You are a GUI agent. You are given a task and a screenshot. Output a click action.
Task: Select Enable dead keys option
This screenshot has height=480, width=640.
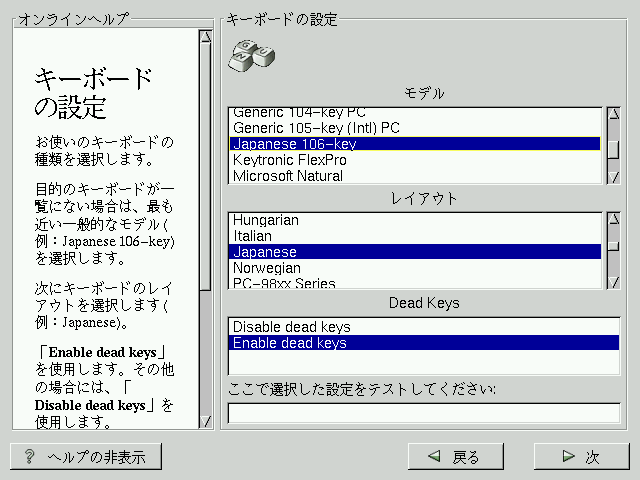[x=289, y=343]
